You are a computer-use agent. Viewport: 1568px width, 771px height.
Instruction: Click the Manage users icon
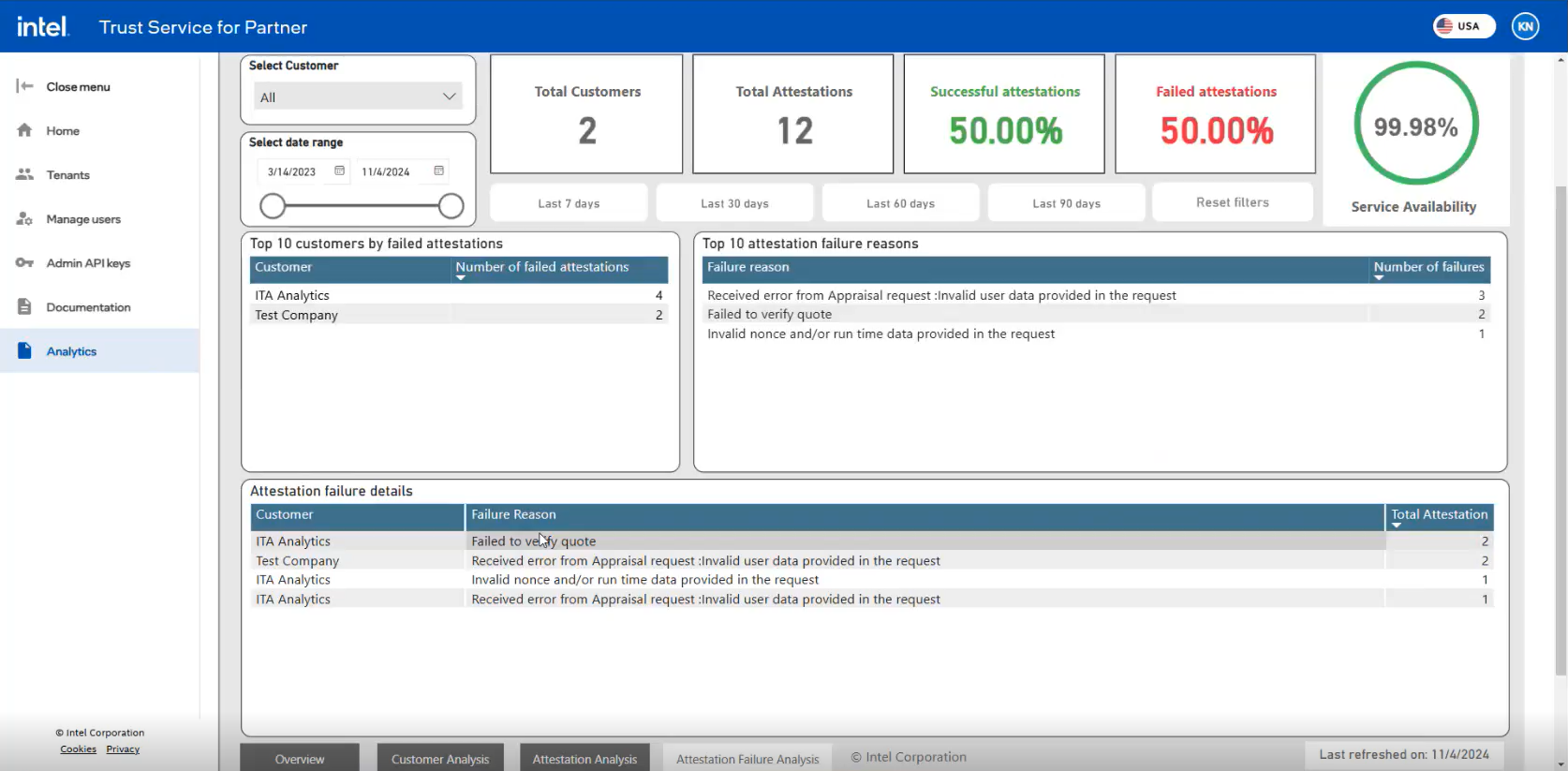tap(25, 218)
